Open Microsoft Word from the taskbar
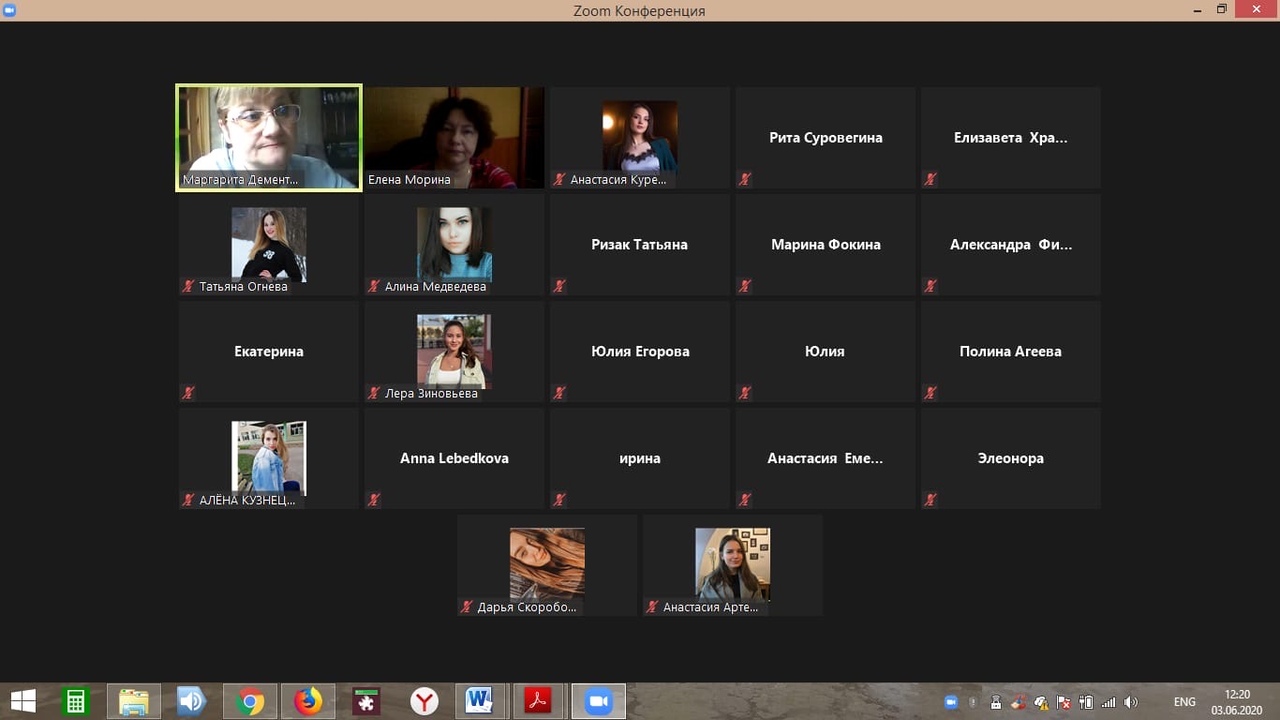Viewport: 1280px width, 720px height. [x=481, y=701]
